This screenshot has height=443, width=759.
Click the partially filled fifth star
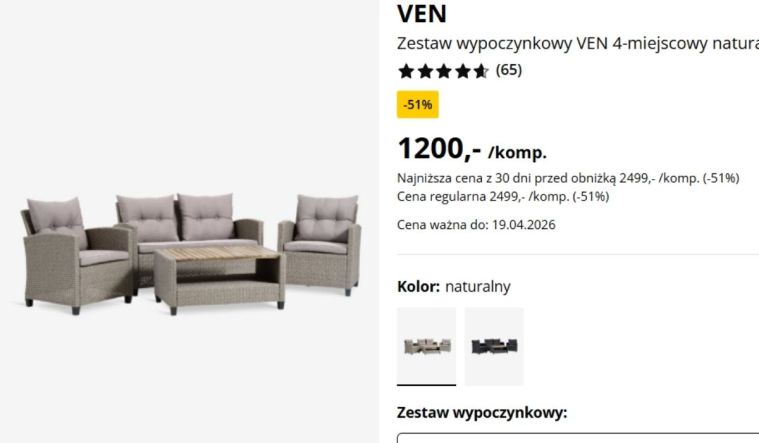(481, 72)
